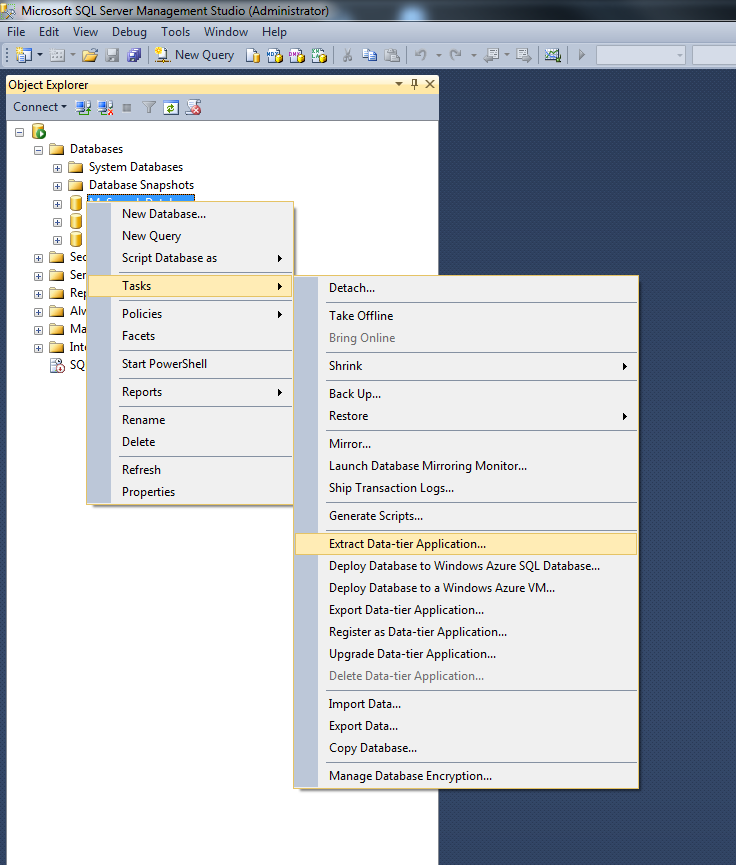
Task: Select Database Snapshots in the tree
Action: click(x=141, y=185)
